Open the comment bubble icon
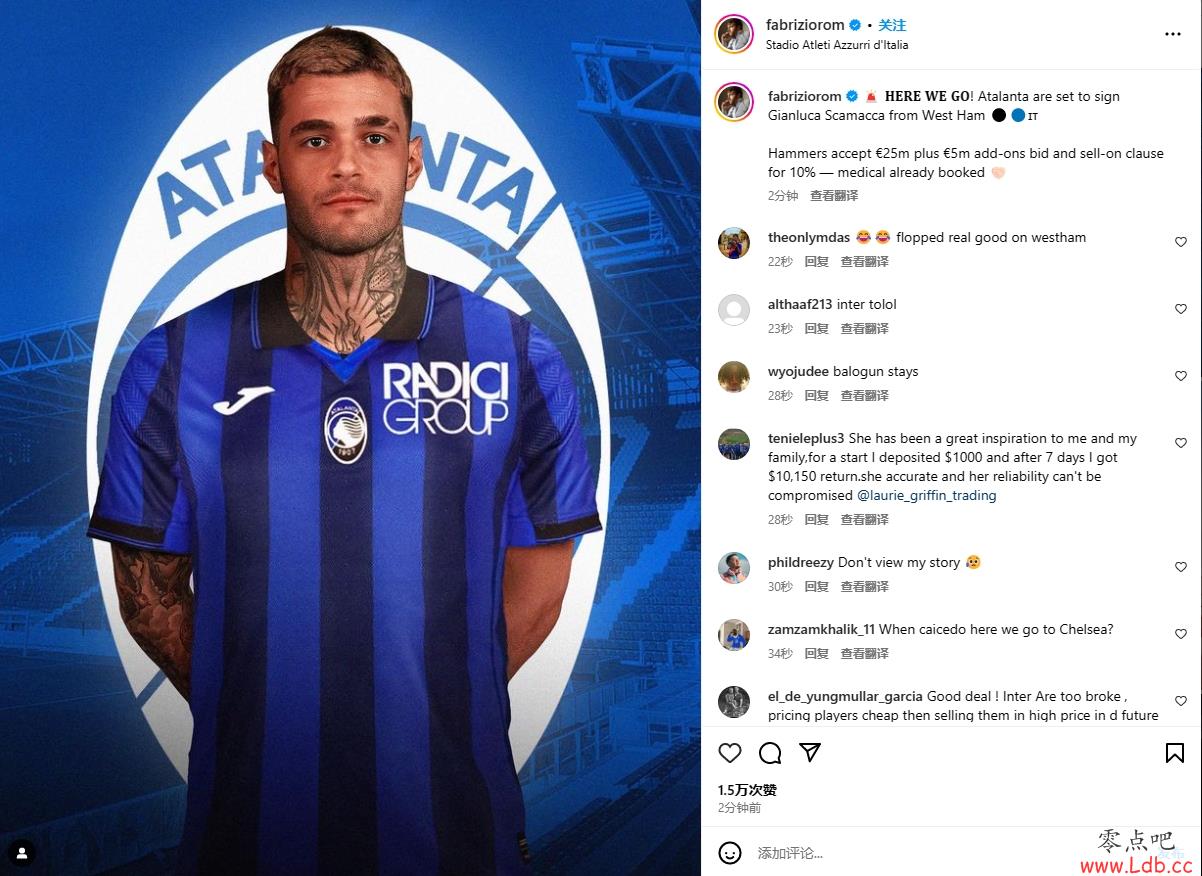The height and width of the screenshot is (876, 1202). click(770, 753)
